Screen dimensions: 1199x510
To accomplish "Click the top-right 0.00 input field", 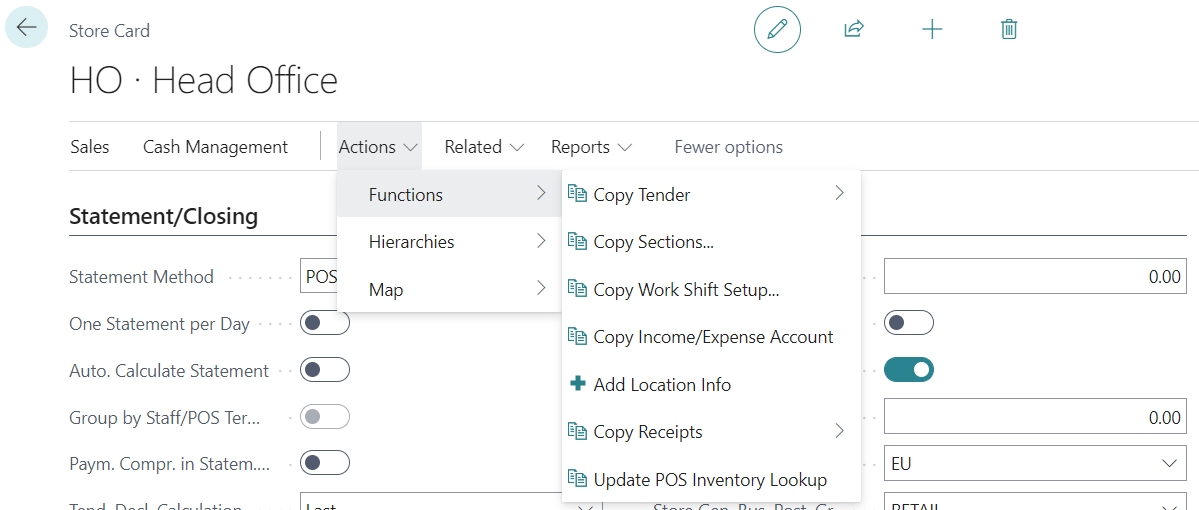I will pos(1035,276).
